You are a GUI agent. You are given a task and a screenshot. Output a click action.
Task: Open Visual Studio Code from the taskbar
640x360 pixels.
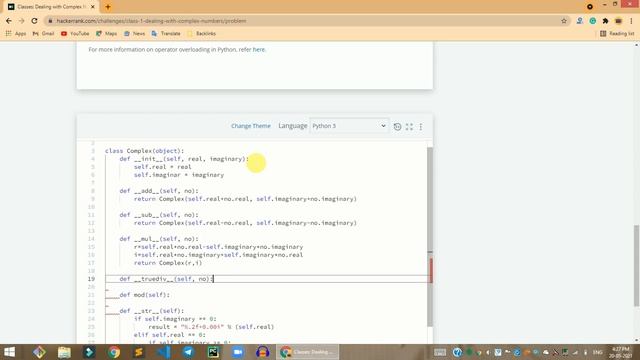coord(164,352)
